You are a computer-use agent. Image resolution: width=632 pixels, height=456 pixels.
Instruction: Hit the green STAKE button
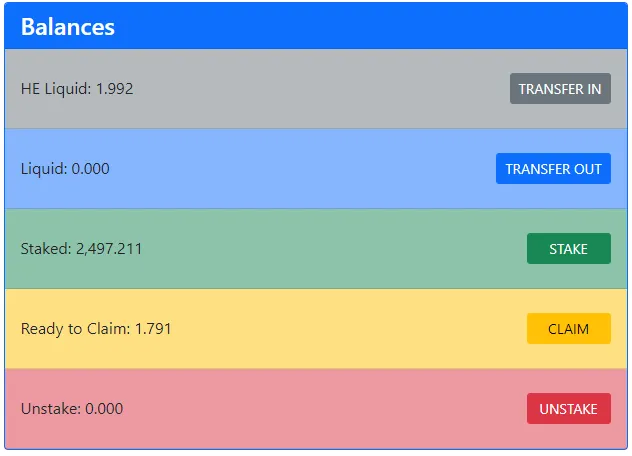pos(568,249)
